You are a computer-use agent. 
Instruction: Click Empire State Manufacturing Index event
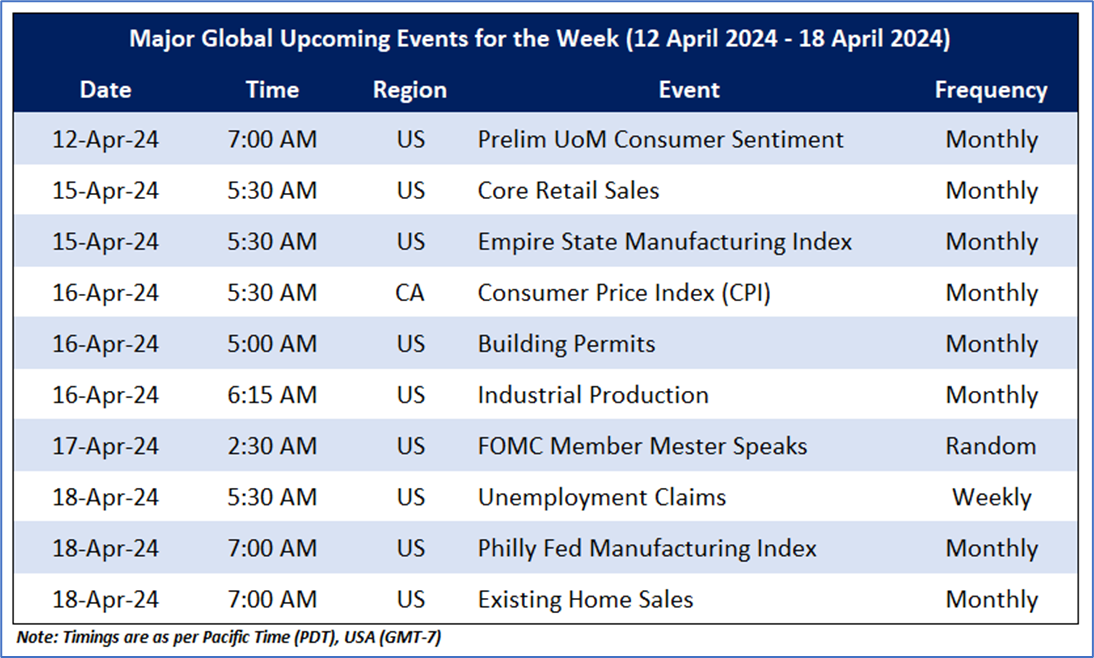click(x=664, y=242)
